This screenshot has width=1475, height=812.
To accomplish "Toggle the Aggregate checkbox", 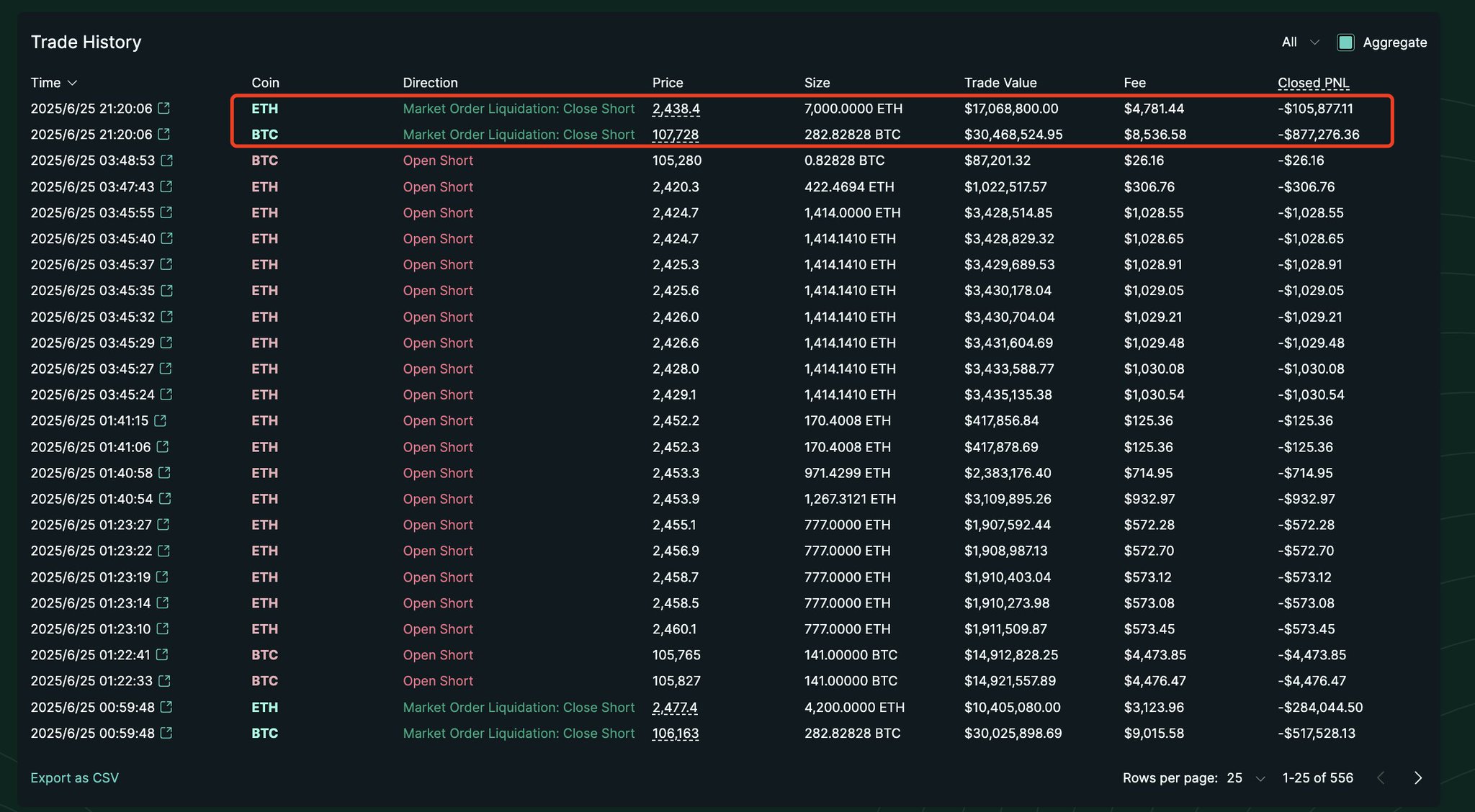I will point(1345,42).
